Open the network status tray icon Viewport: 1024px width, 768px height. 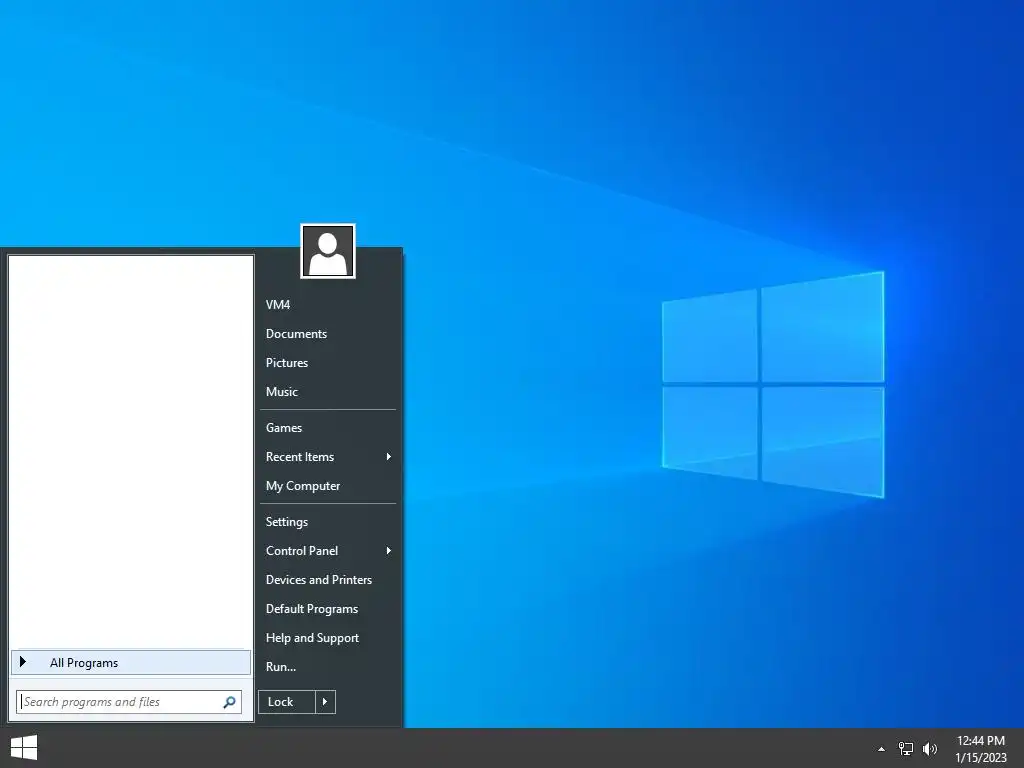click(x=906, y=749)
